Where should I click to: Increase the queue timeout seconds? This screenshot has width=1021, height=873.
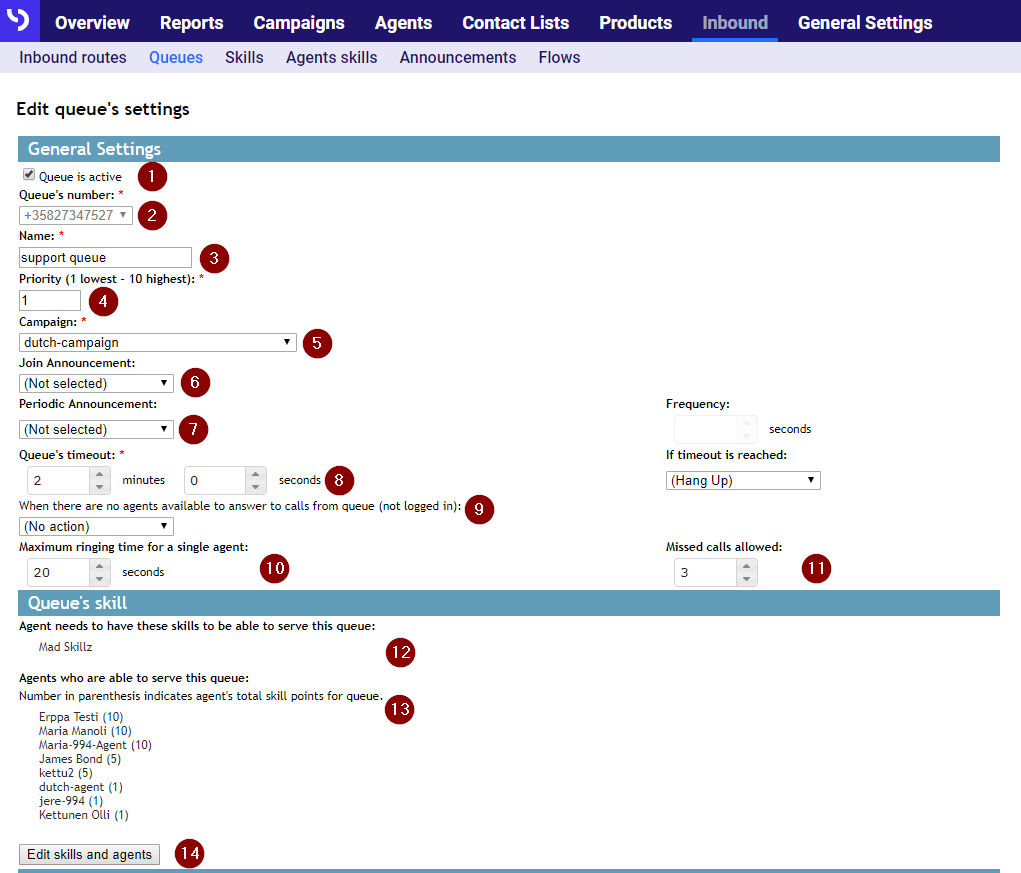tap(256, 474)
